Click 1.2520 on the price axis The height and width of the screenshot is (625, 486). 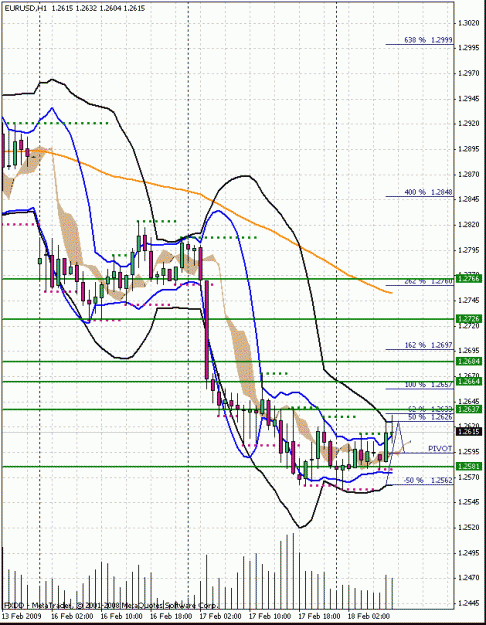tap(469, 527)
